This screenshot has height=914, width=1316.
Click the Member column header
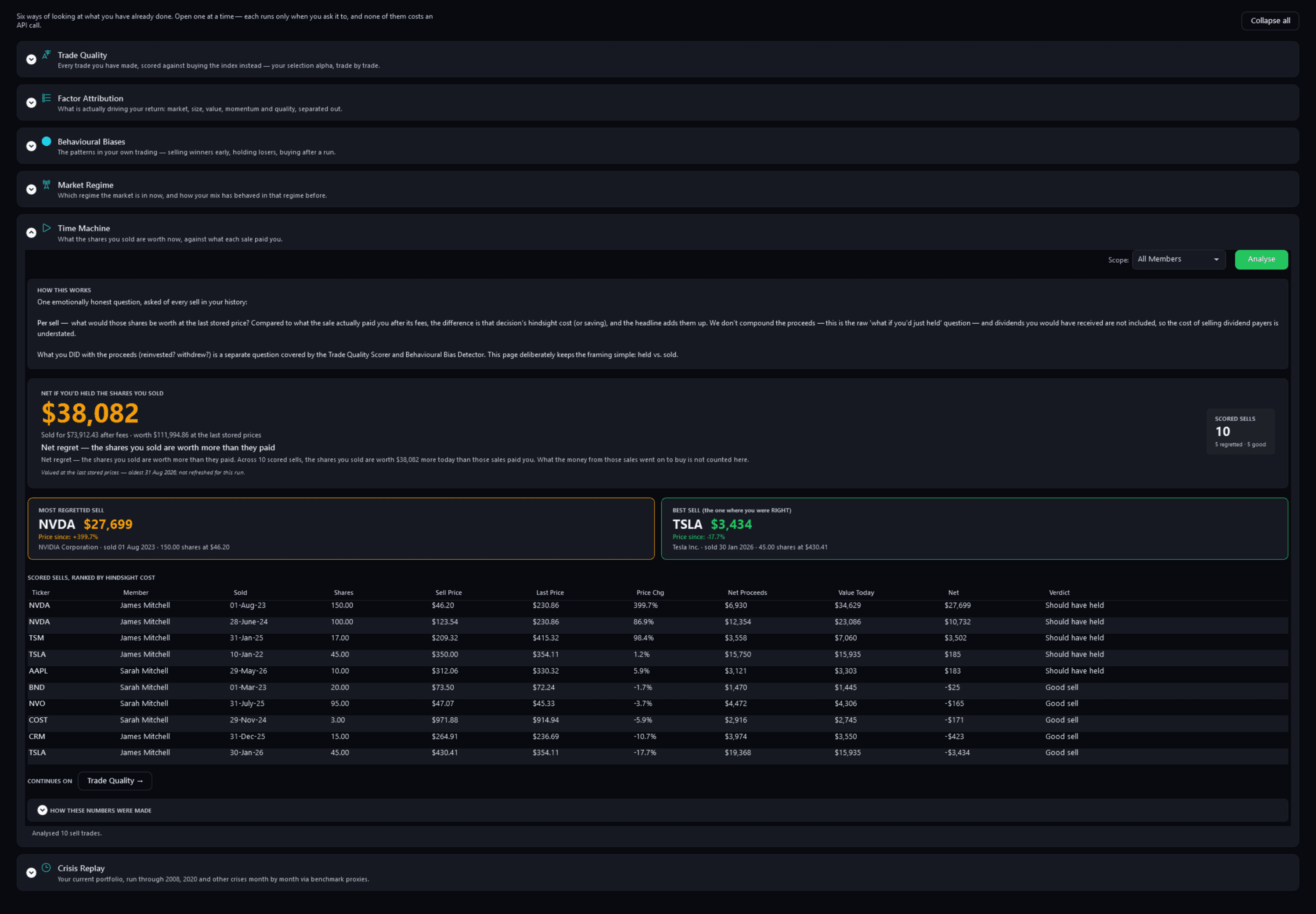(136, 593)
